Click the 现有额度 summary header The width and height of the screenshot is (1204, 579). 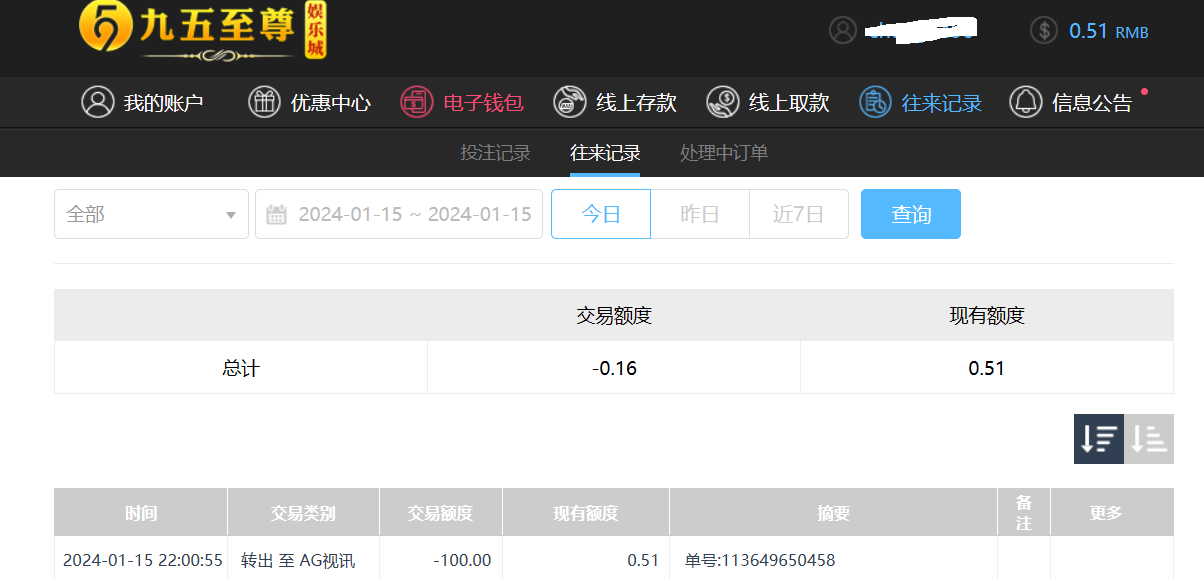point(987,316)
